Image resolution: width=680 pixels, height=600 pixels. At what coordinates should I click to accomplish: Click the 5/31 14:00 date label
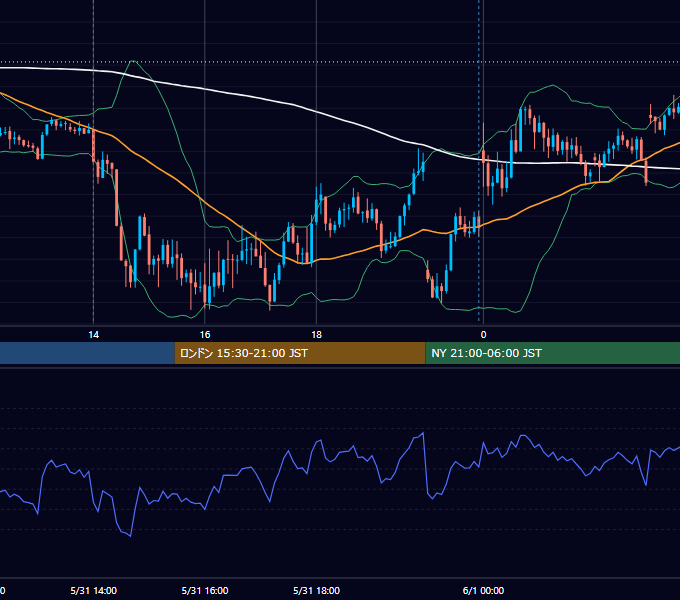(94, 590)
